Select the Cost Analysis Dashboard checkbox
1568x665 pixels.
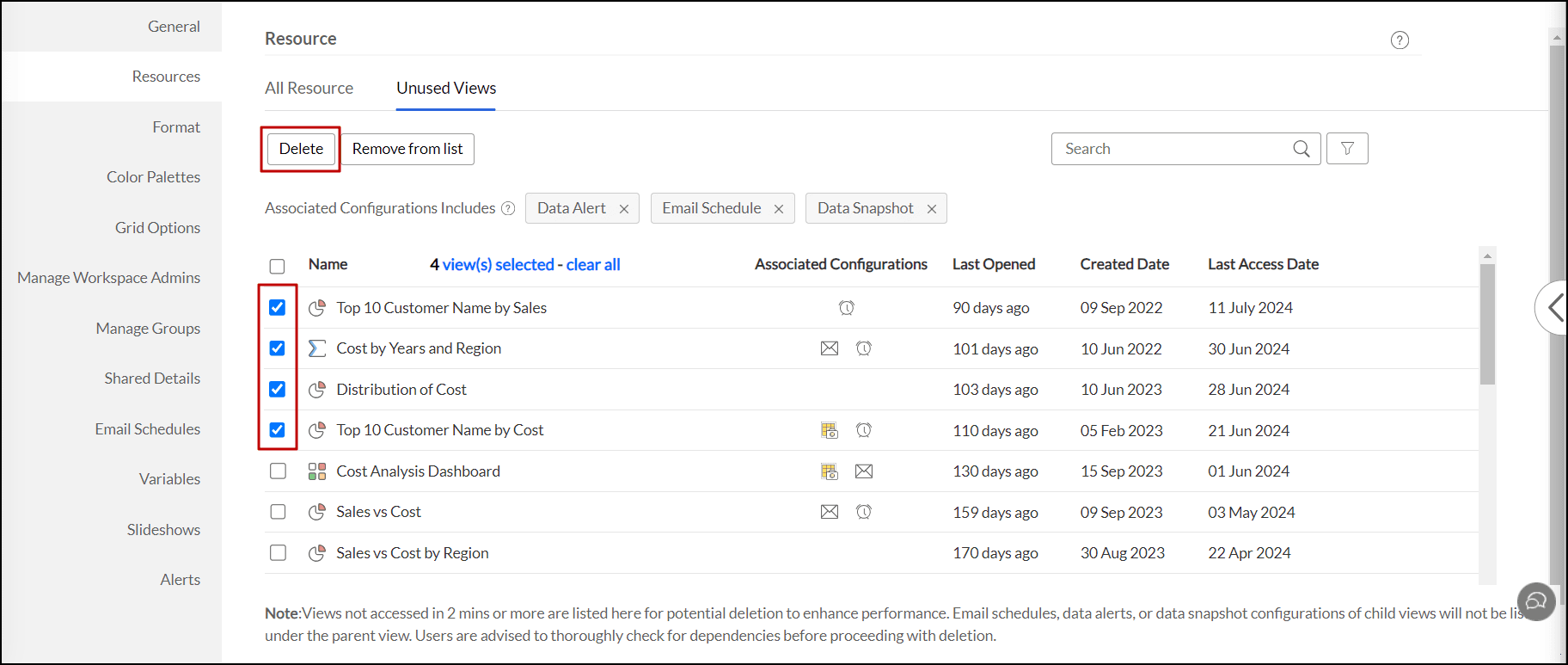277,471
